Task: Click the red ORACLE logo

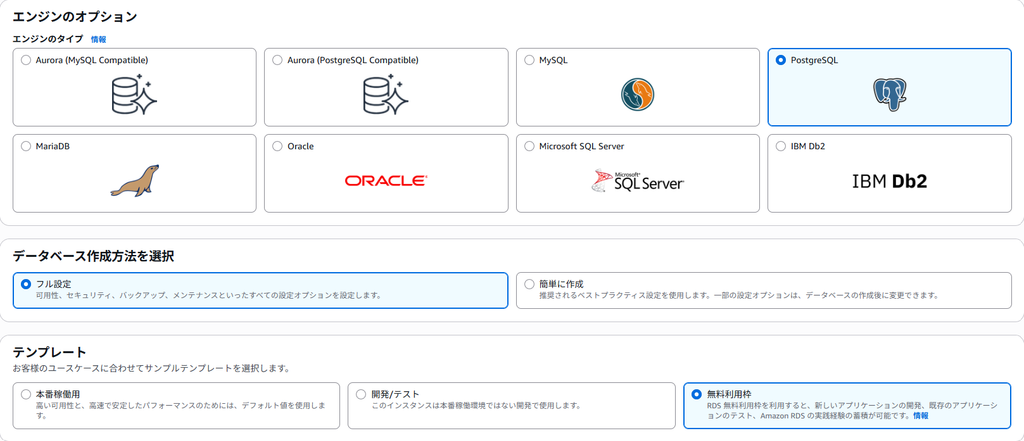Action: [385, 181]
